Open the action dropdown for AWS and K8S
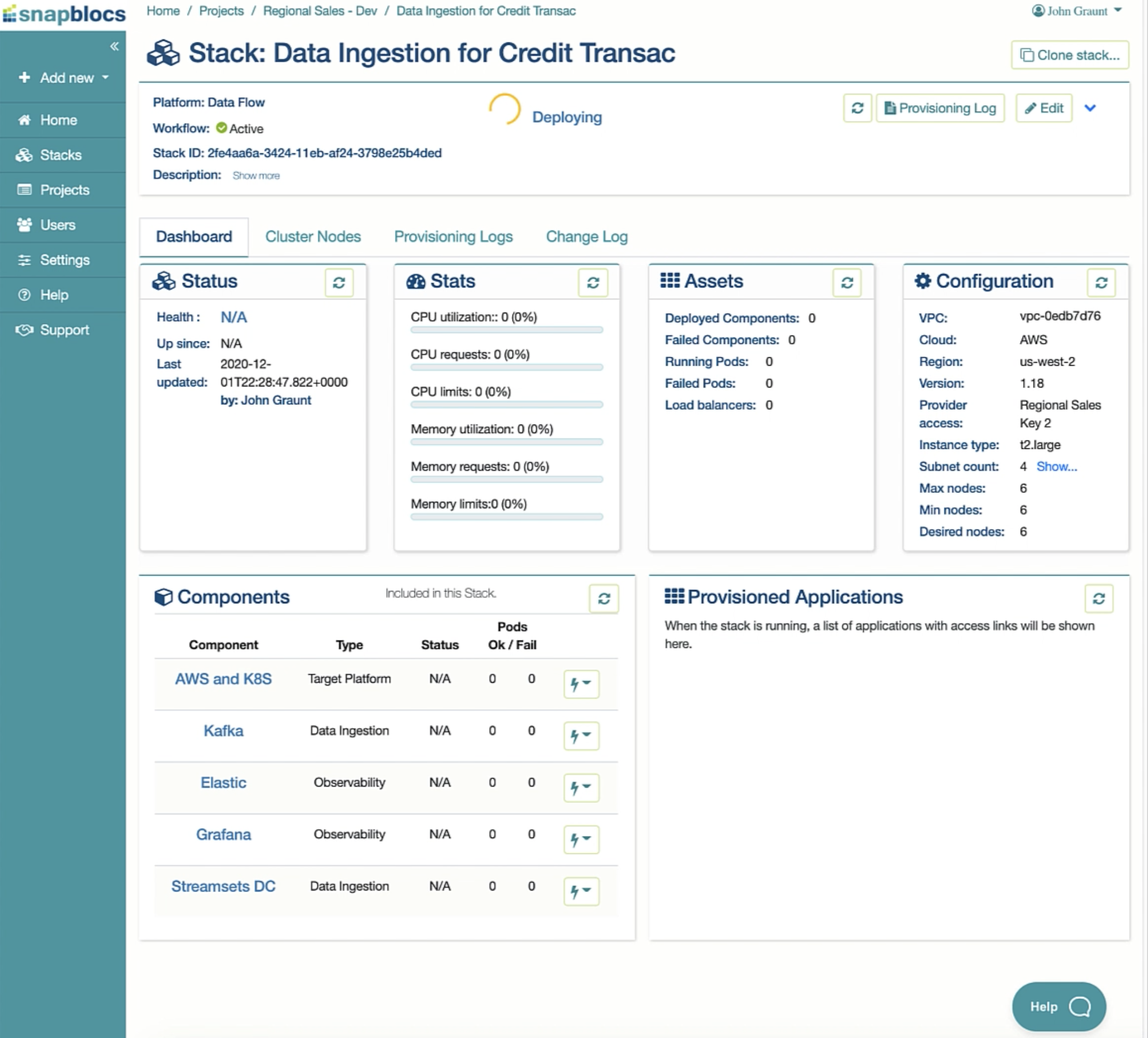The height and width of the screenshot is (1038, 1148). click(x=581, y=684)
